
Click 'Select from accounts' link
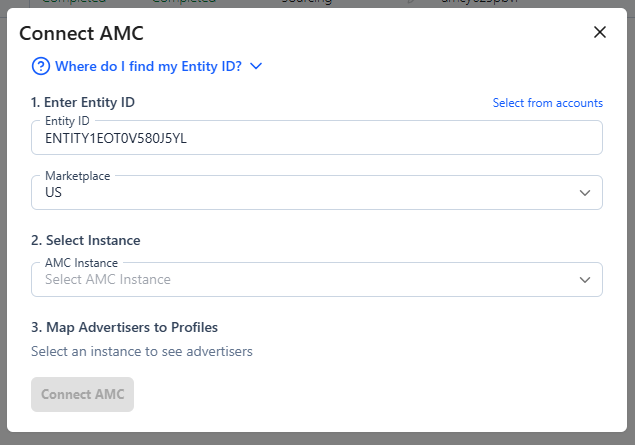(548, 103)
